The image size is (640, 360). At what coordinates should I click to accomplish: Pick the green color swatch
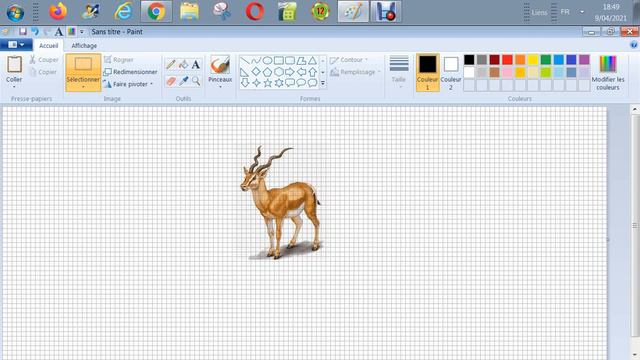coord(546,60)
